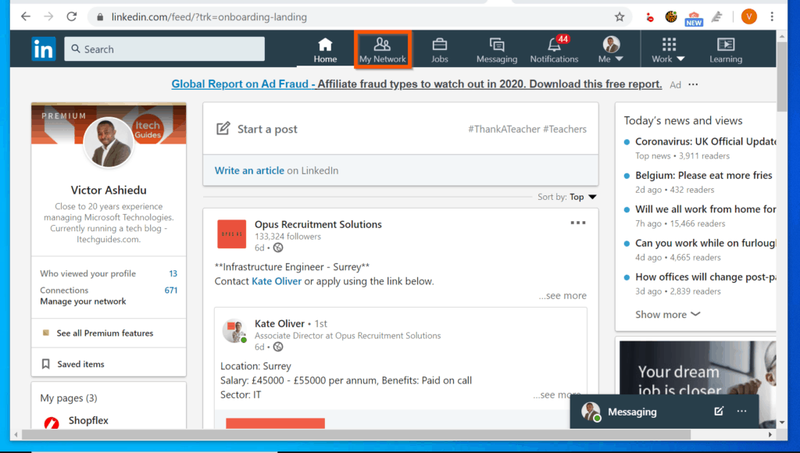Viewport: 800px width, 453px height.
Task: Click the Kate Oliver post author name
Action: coord(279,323)
